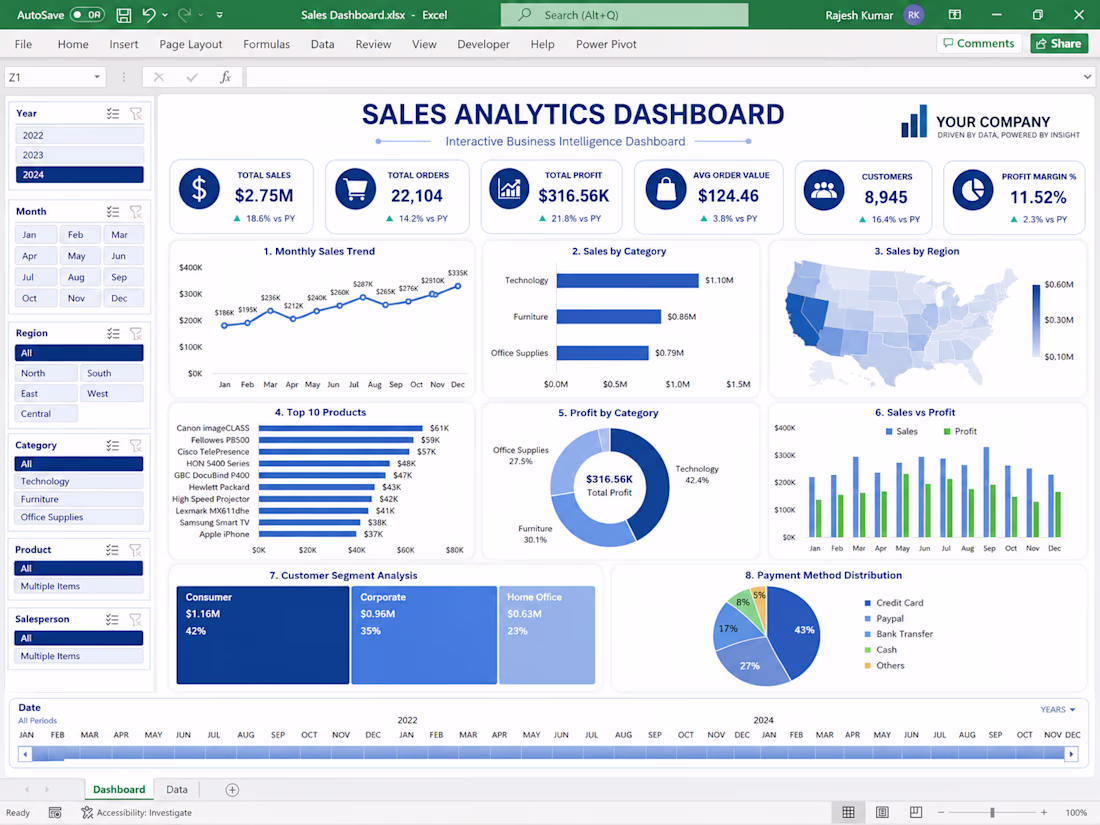Click the Redo arrow icon
The image size is (1100, 825).
[185, 15]
